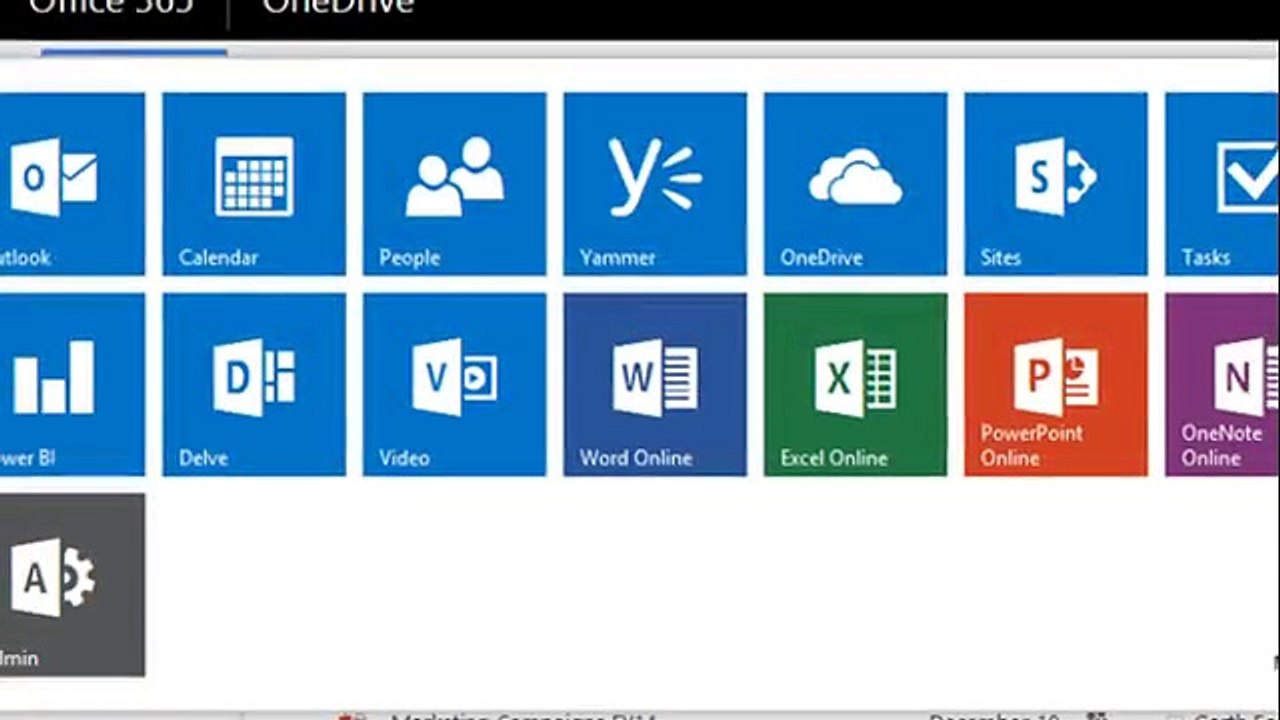Open the Yammer tile

[x=655, y=184]
